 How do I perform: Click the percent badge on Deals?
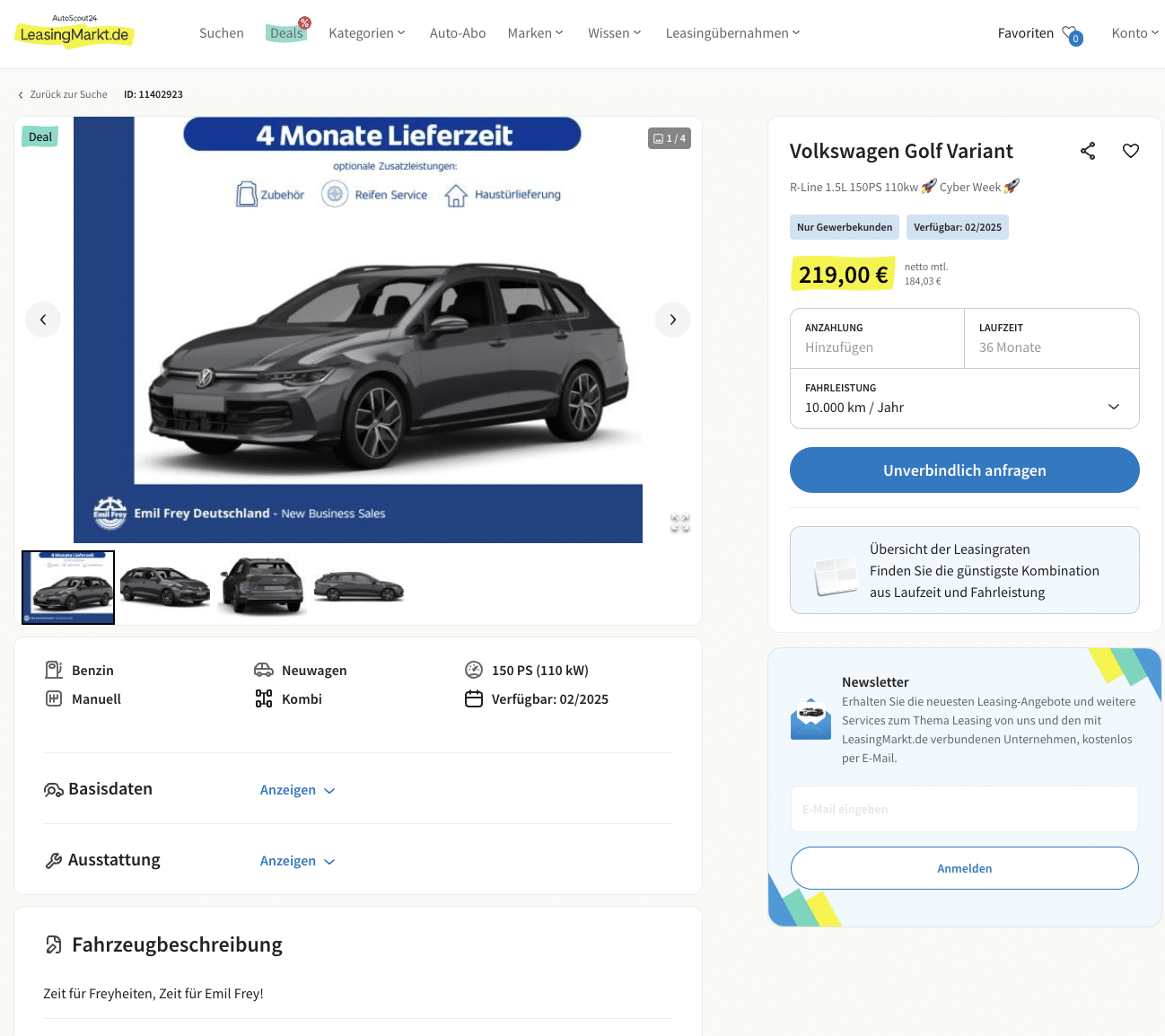tap(305, 22)
